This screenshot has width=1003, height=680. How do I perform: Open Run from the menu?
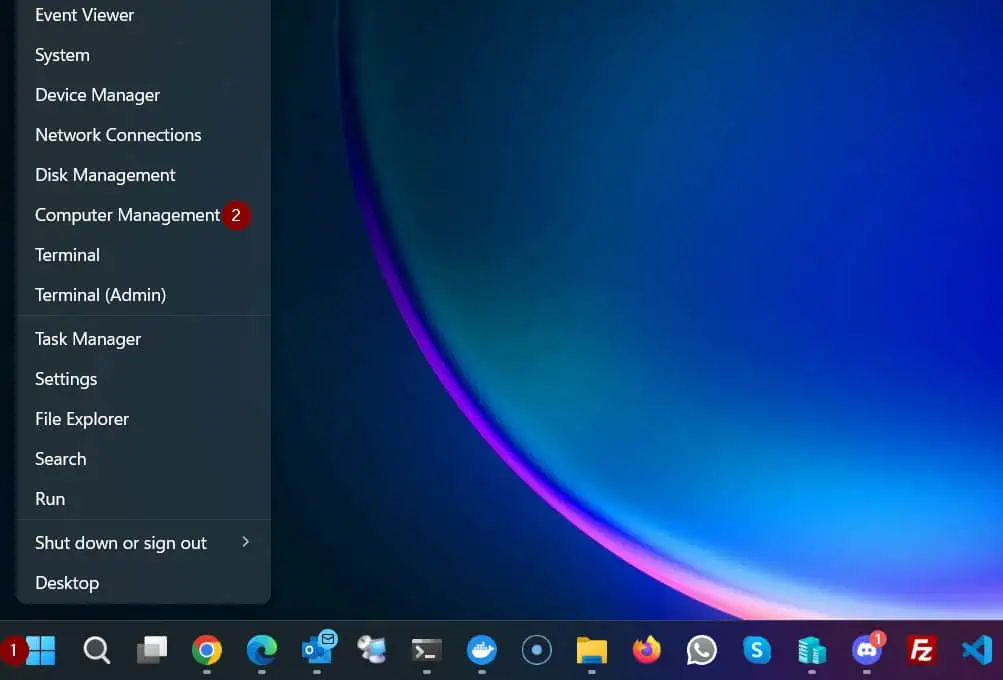(x=143, y=499)
